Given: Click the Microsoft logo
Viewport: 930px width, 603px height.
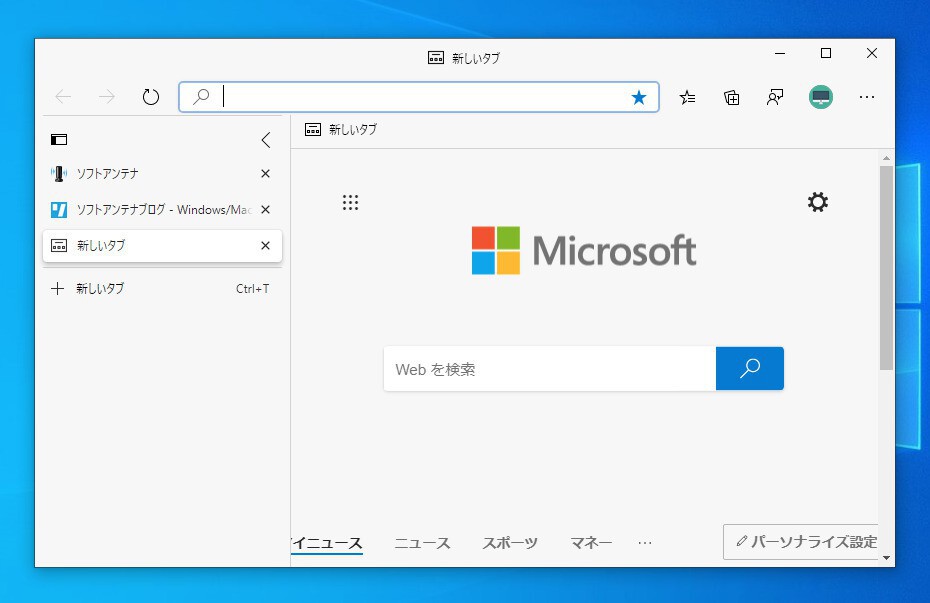Looking at the screenshot, I should (x=584, y=250).
